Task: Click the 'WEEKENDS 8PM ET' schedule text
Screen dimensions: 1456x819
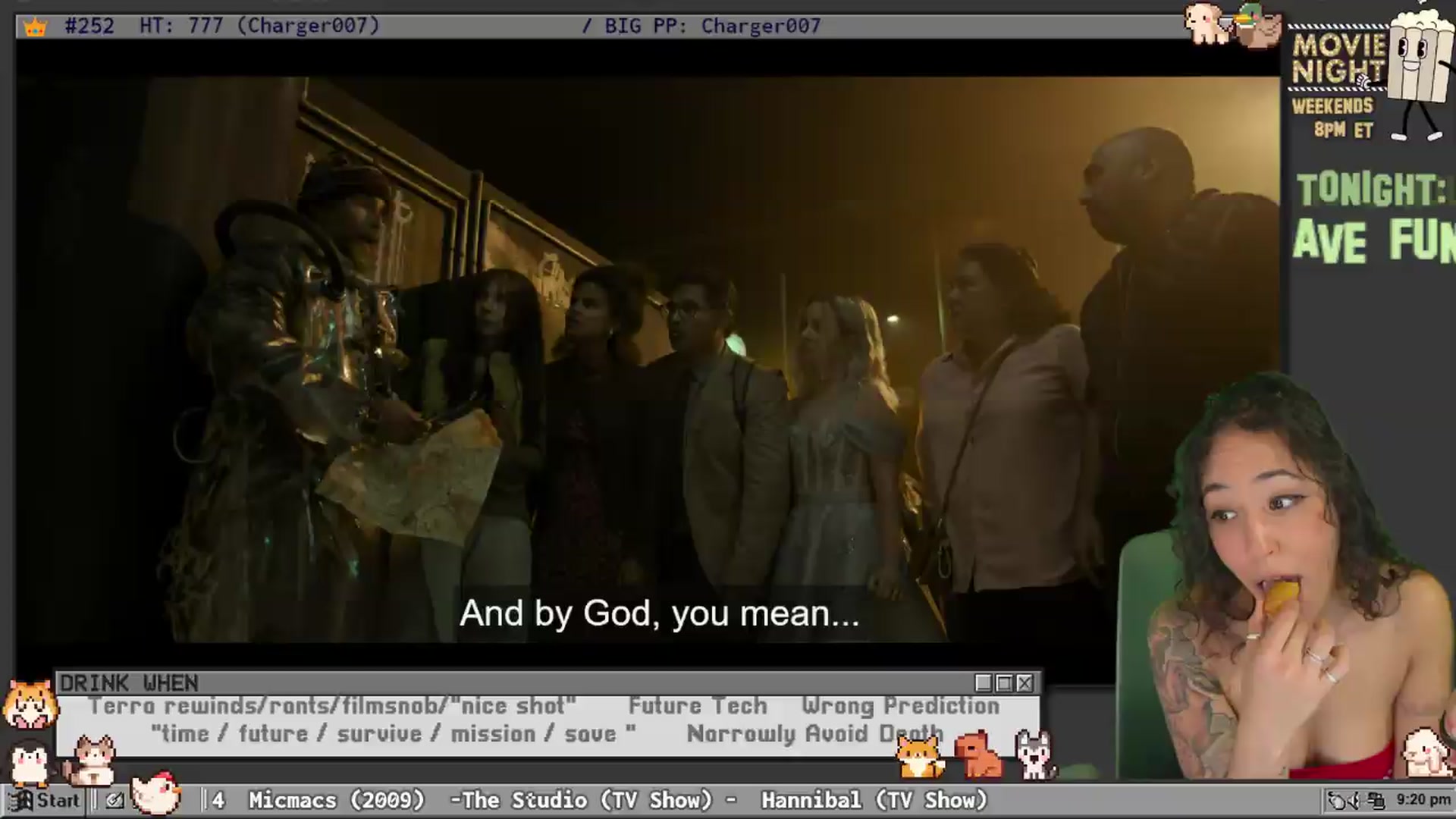Action: tap(1333, 118)
